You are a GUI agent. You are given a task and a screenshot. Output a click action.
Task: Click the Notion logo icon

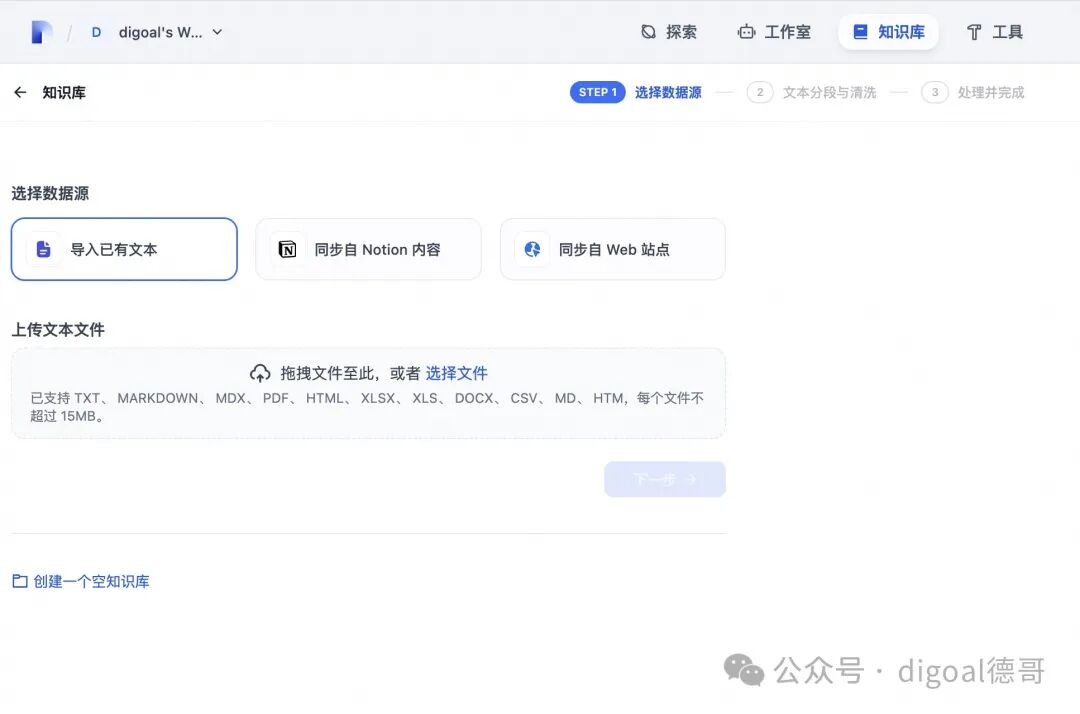point(287,249)
